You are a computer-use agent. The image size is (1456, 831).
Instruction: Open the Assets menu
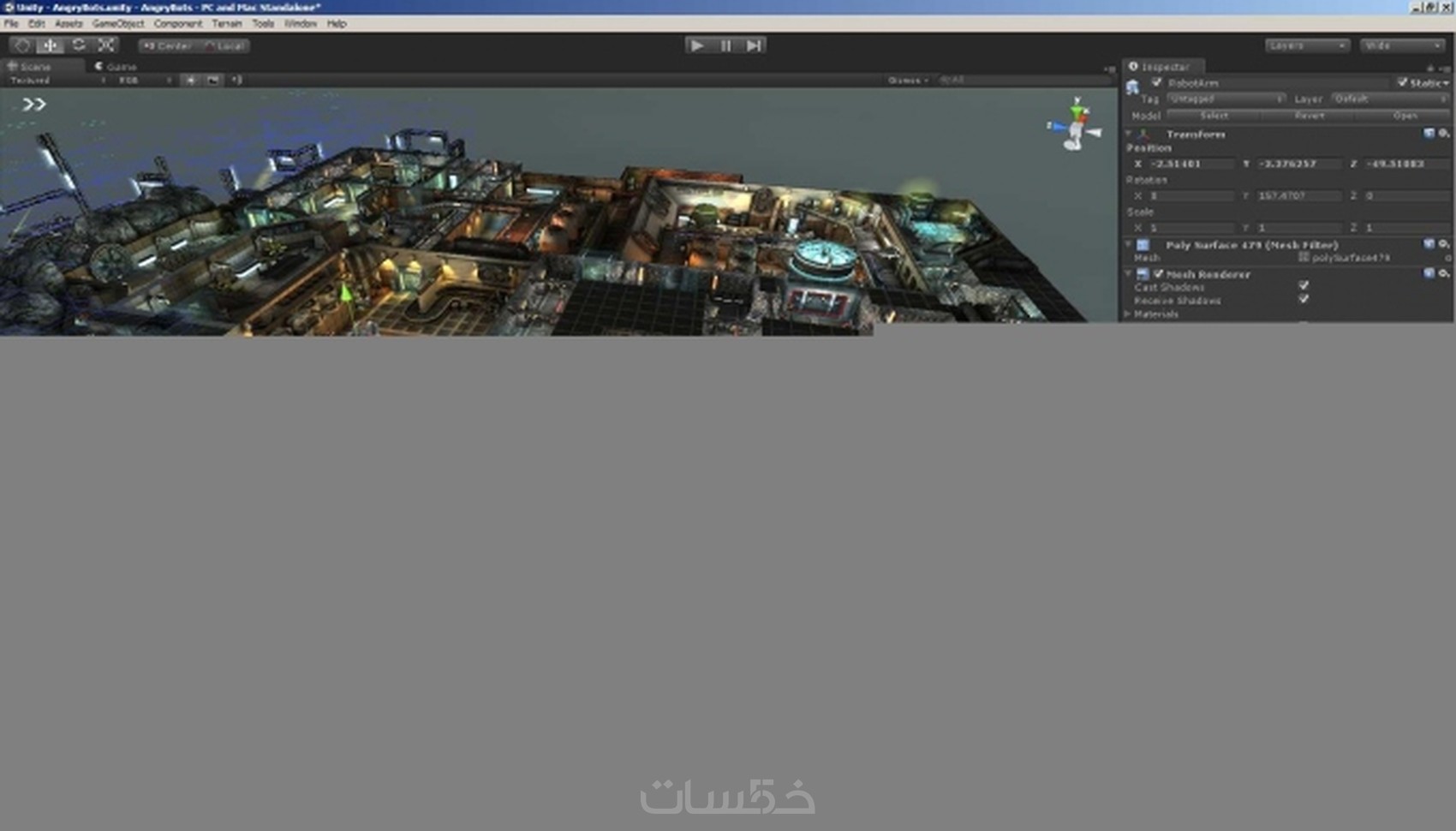pyautogui.click(x=69, y=24)
